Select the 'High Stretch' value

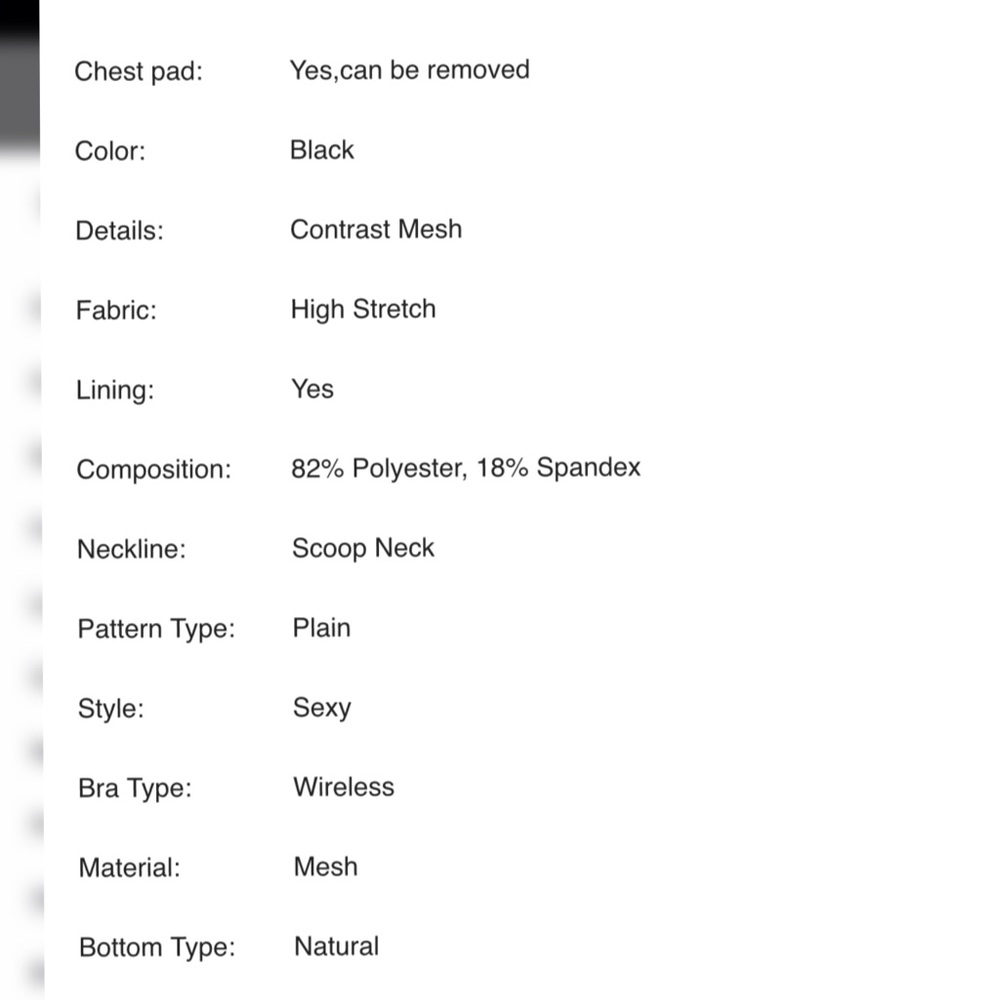pos(364,310)
